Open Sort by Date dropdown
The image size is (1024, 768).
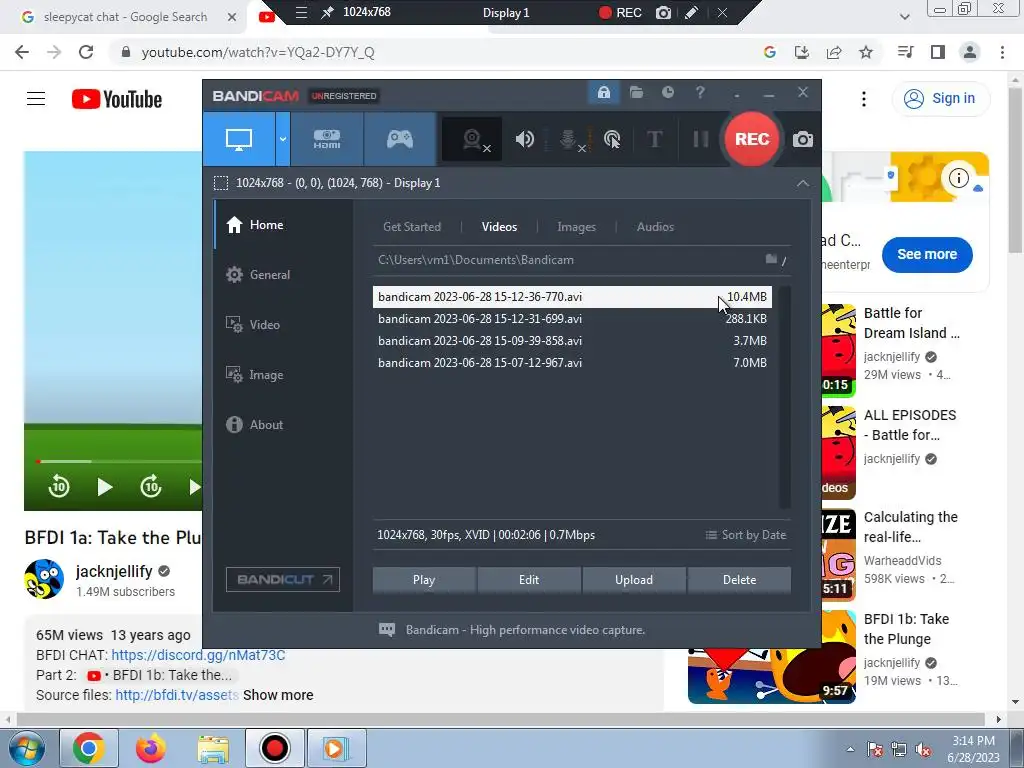[x=746, y=535]
